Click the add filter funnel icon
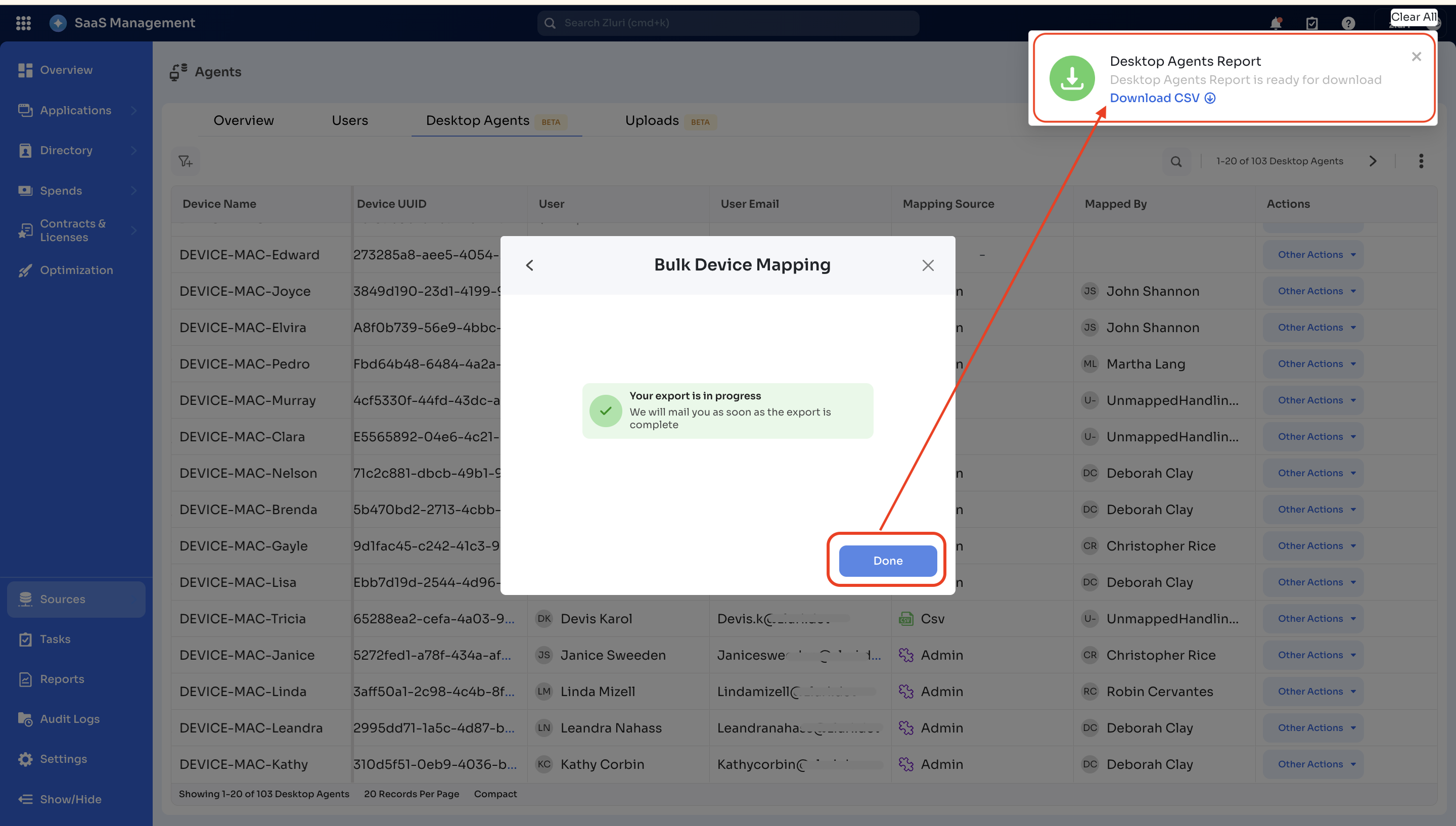 click(x=186, y=161)
